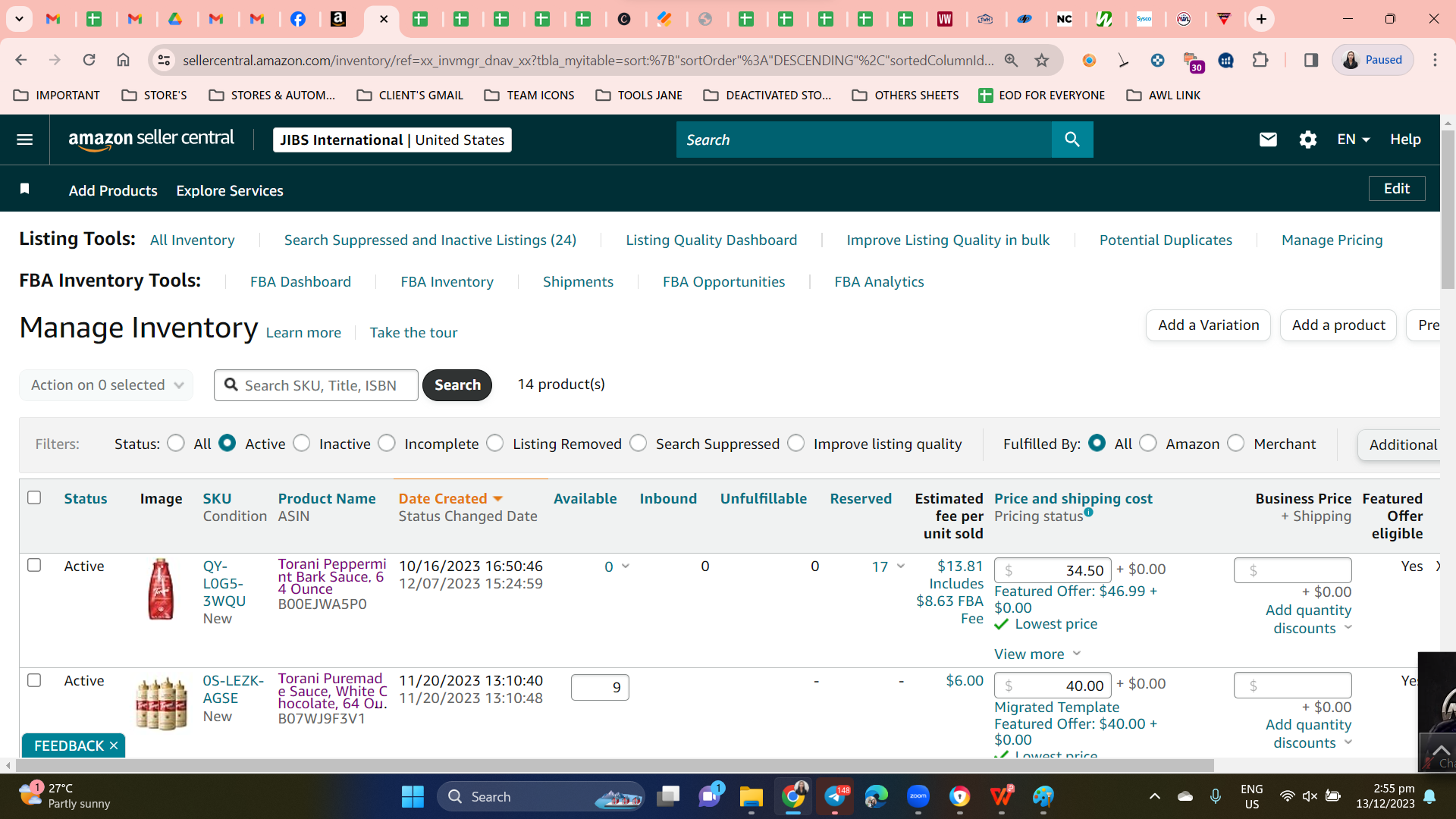Select the All status radio button
Screen dimensions: 1456x819
click(x=176, y=443)
